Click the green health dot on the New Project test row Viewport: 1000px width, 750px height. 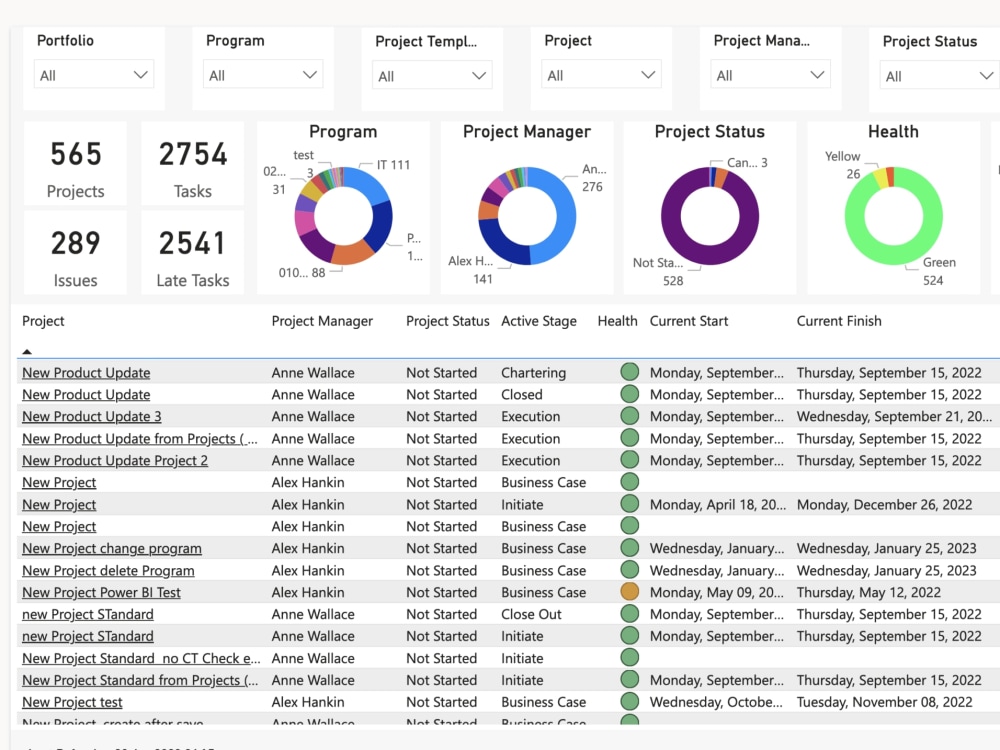pos(629,702)
